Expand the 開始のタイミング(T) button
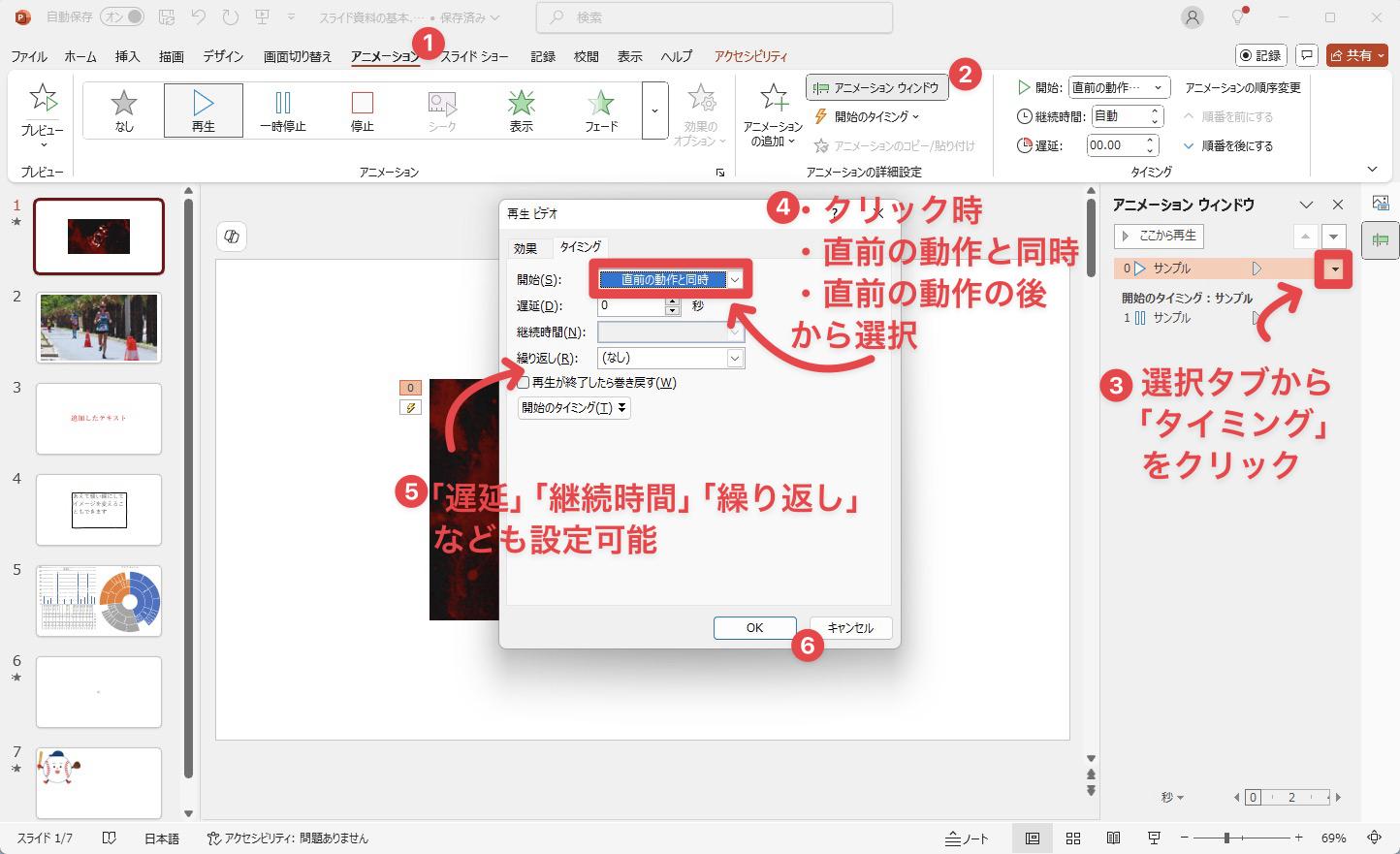Screen dimensions: 1400x854 pyautogui.click(x=574, y=408)
